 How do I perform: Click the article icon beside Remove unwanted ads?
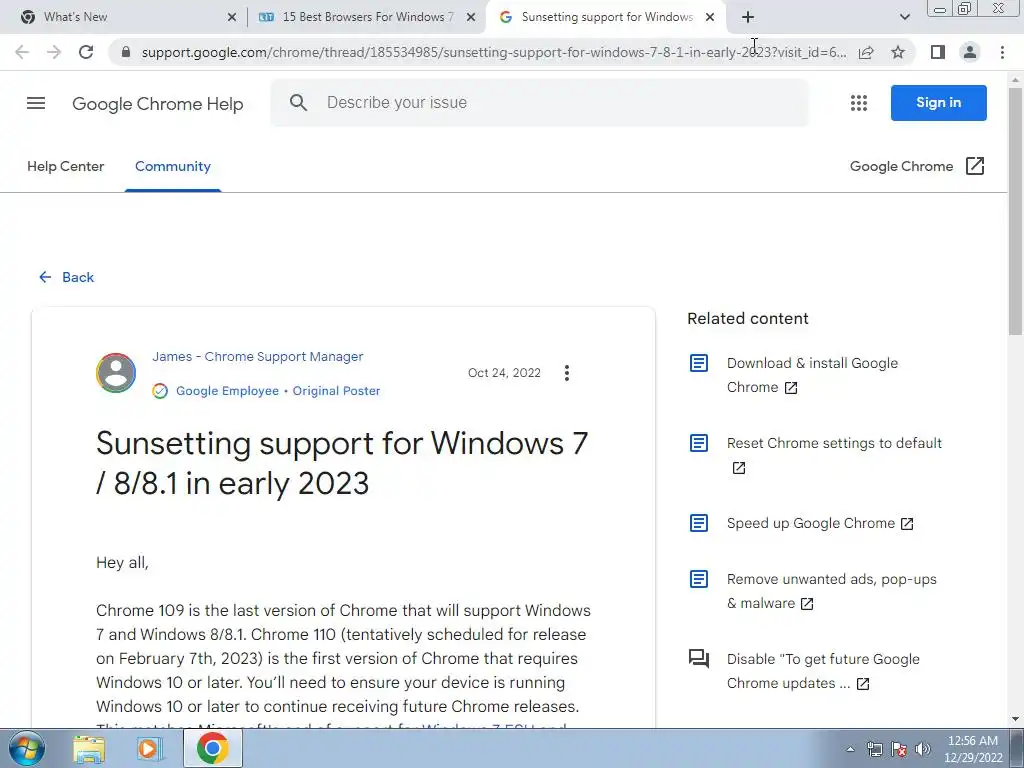pyautogui.click(x=699, y=579)
